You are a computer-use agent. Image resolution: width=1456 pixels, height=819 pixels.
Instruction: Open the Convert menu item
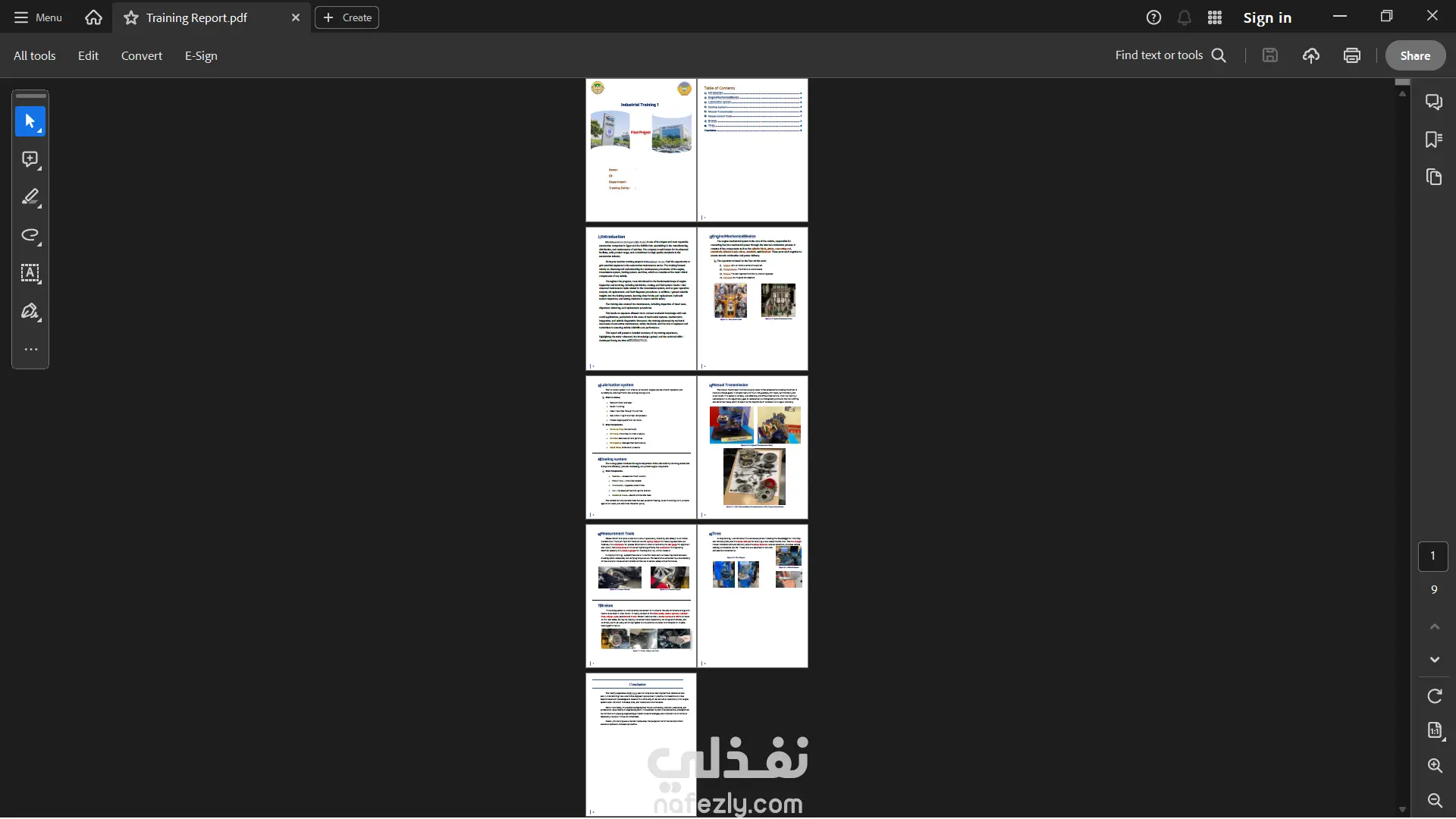[x=141, y=55]
